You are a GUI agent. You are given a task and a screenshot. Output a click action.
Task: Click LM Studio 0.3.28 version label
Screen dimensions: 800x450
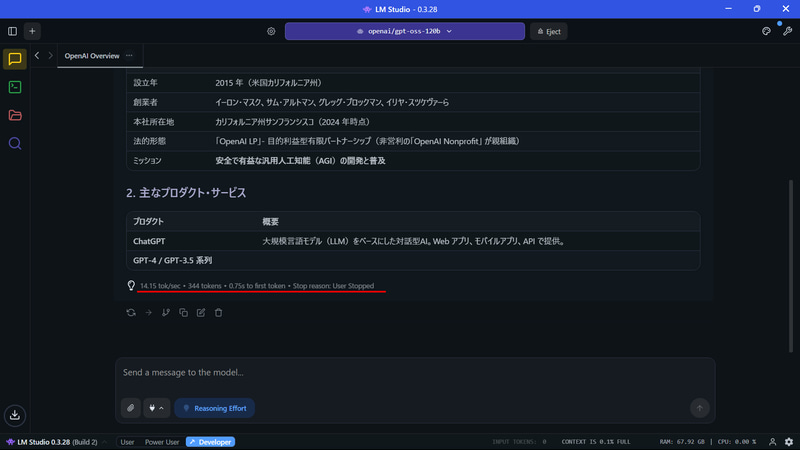(52, 442)
